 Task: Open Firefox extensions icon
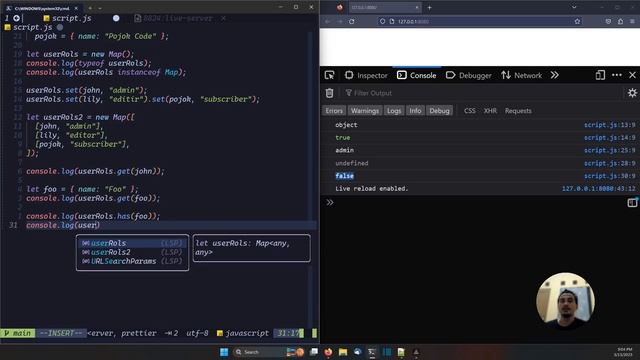[x=620, y=21]
